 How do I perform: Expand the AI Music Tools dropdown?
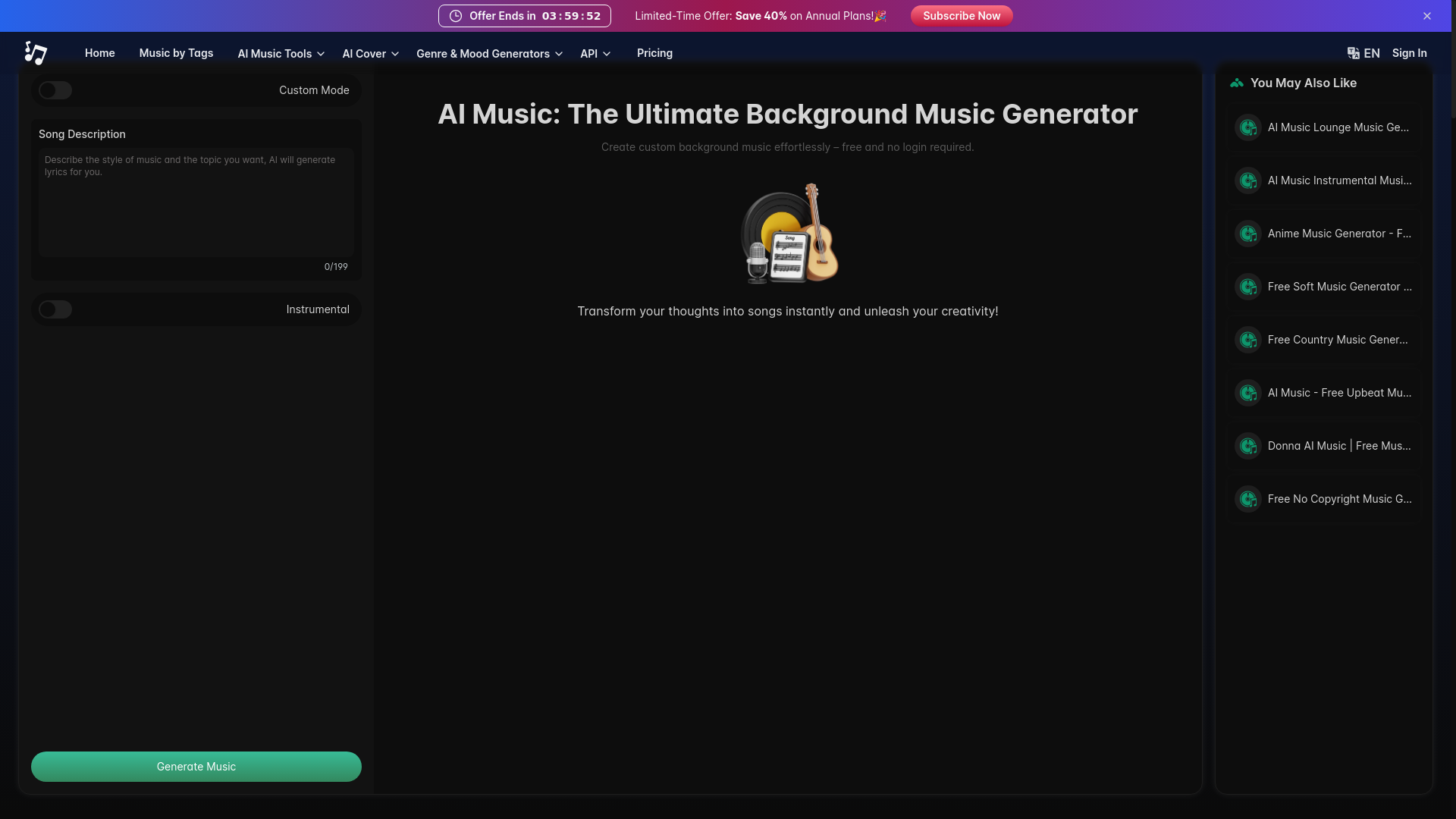(281, 54)
